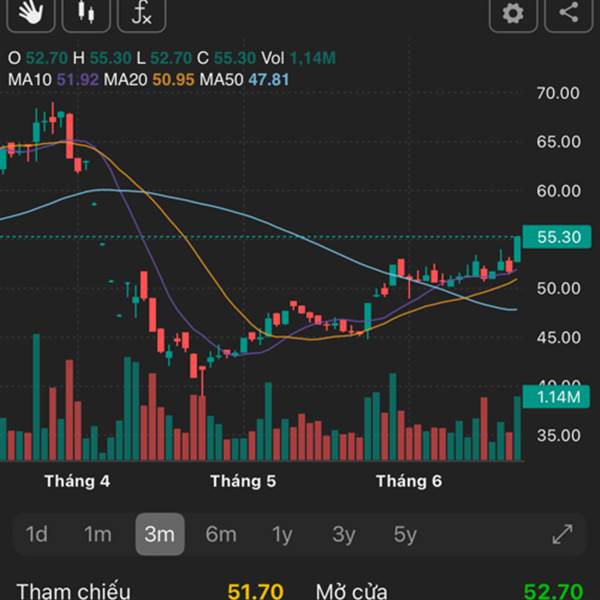
Task: Tap the last green volume bar
Action: [517, 428]
